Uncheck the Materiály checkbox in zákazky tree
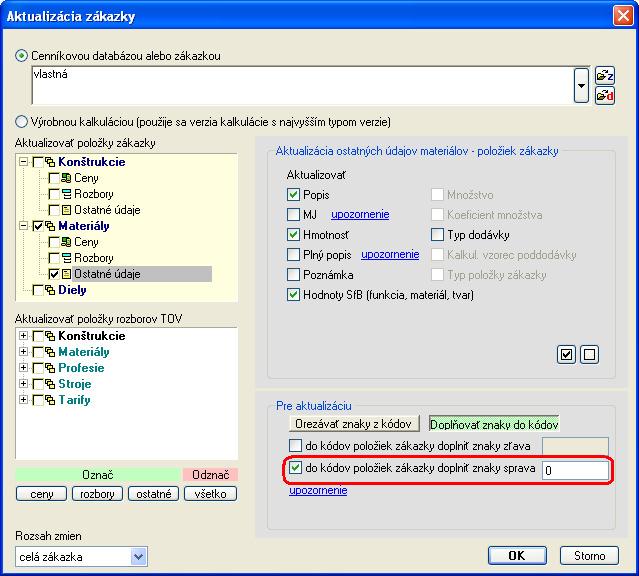 coord(38,226)
